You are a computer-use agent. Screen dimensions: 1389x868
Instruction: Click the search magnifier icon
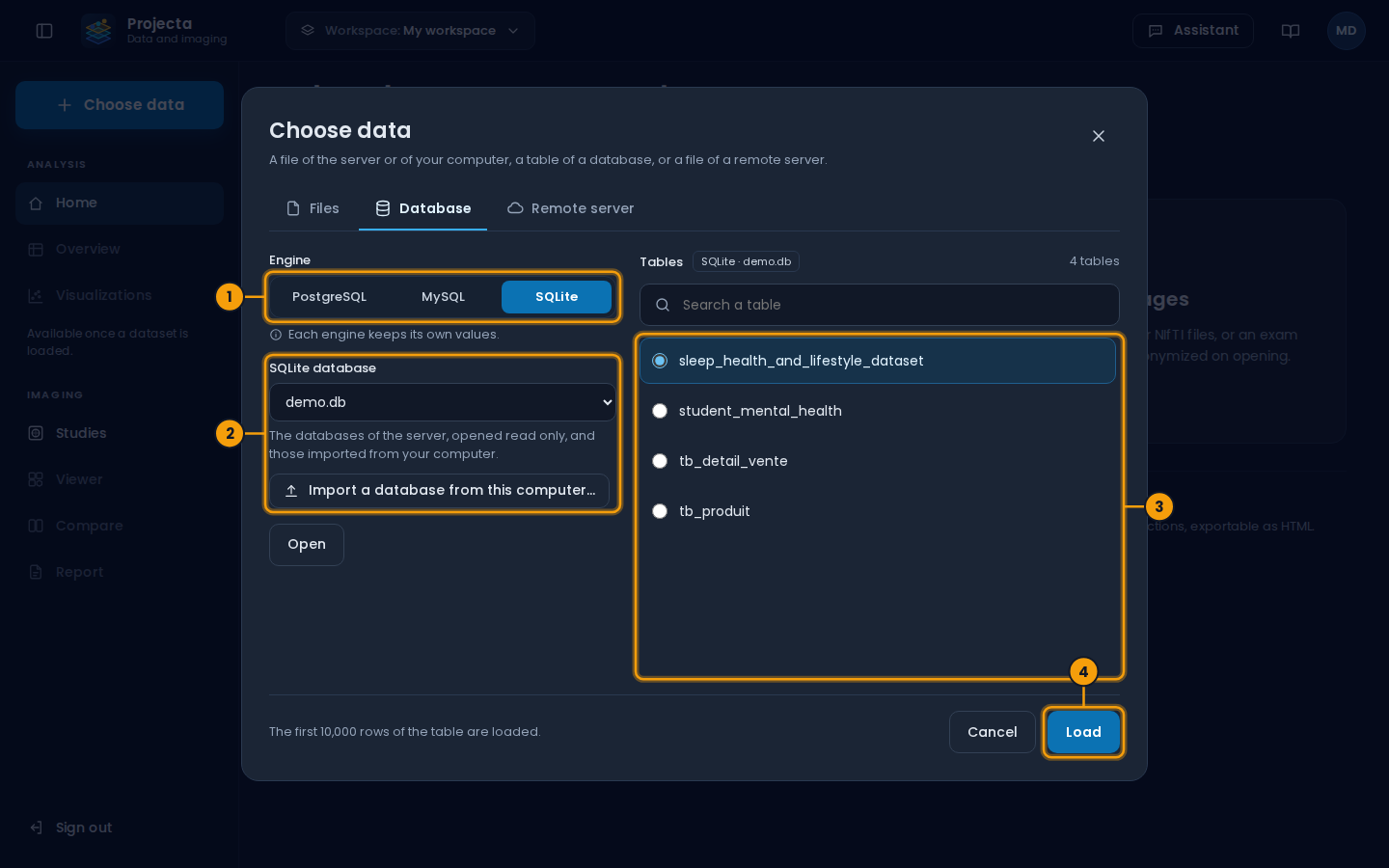[x=663, y=305]
